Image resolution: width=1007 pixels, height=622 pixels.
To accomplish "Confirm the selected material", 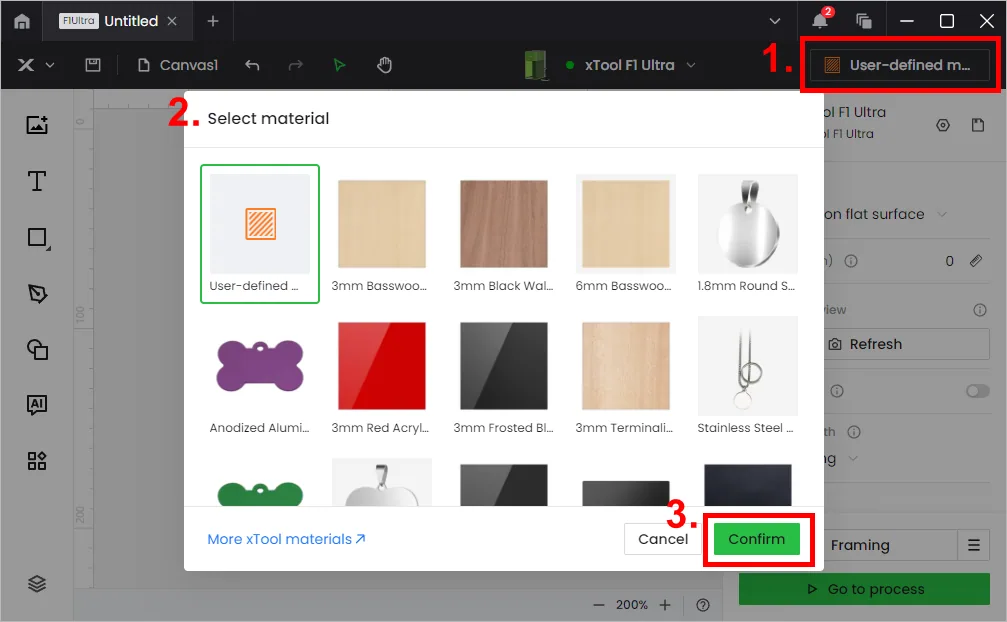I will [x=757, y=539].
